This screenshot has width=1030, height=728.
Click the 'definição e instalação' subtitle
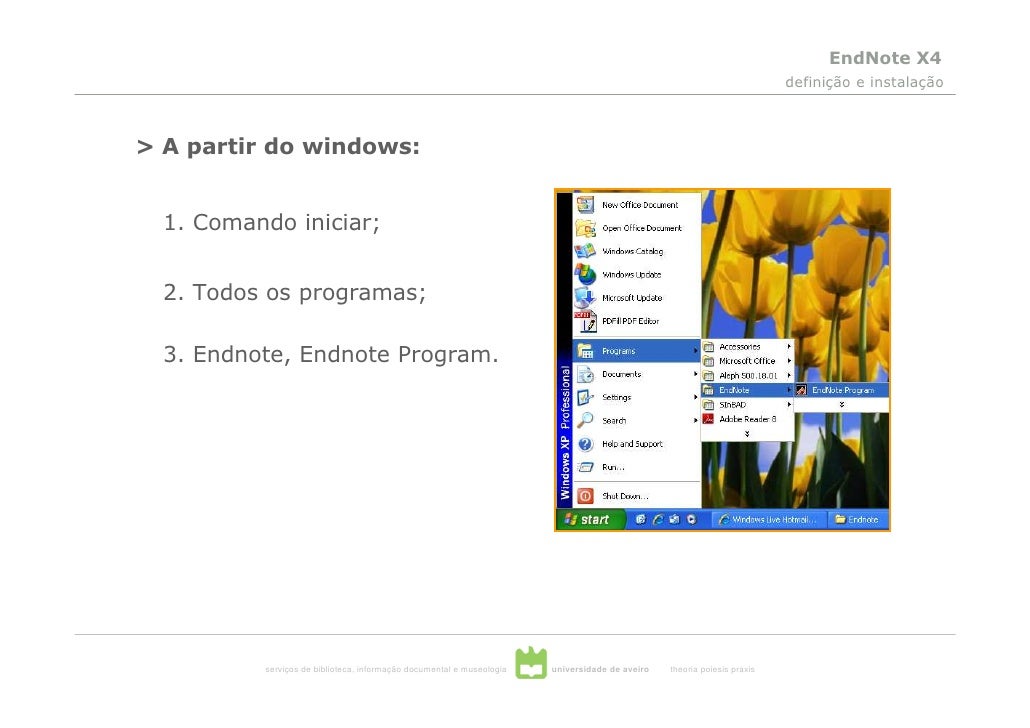[x=864, y=82]
